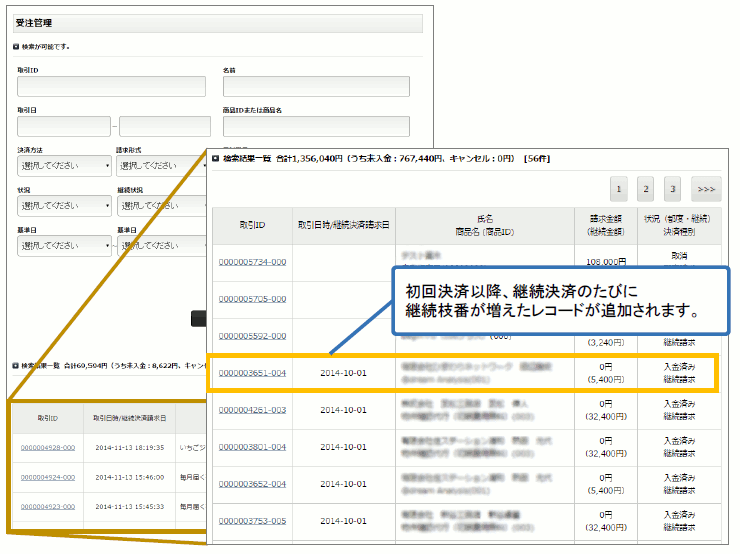Open the 決済方法 dropdown
Image resolution: width=740 pixels, height=554 pixels.
click(x=63, y=166)
